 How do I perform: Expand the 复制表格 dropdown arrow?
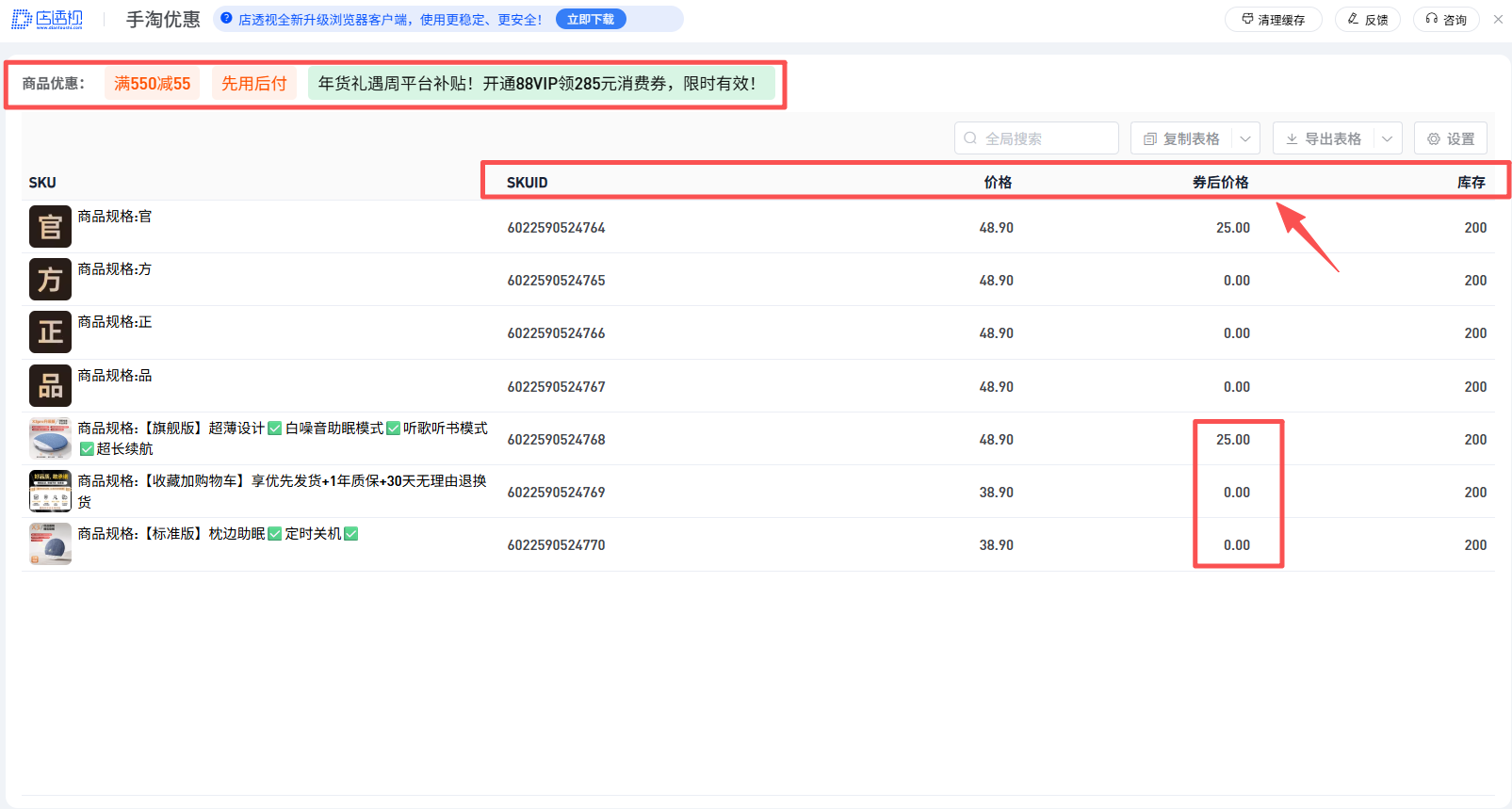tap(1245, 138)
